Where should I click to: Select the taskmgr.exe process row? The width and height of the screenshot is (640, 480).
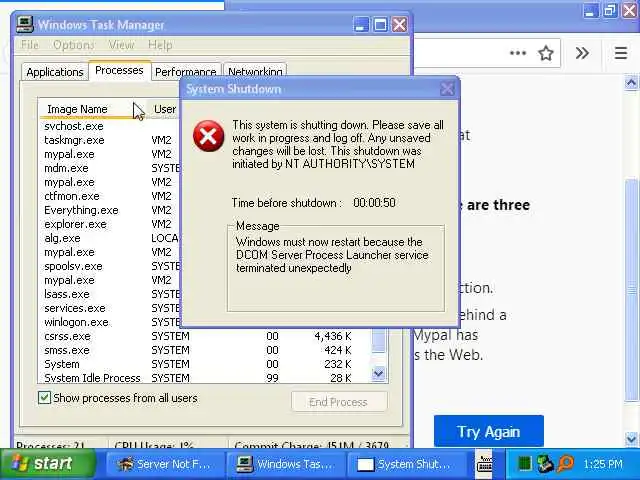click(x=109, y=140)
